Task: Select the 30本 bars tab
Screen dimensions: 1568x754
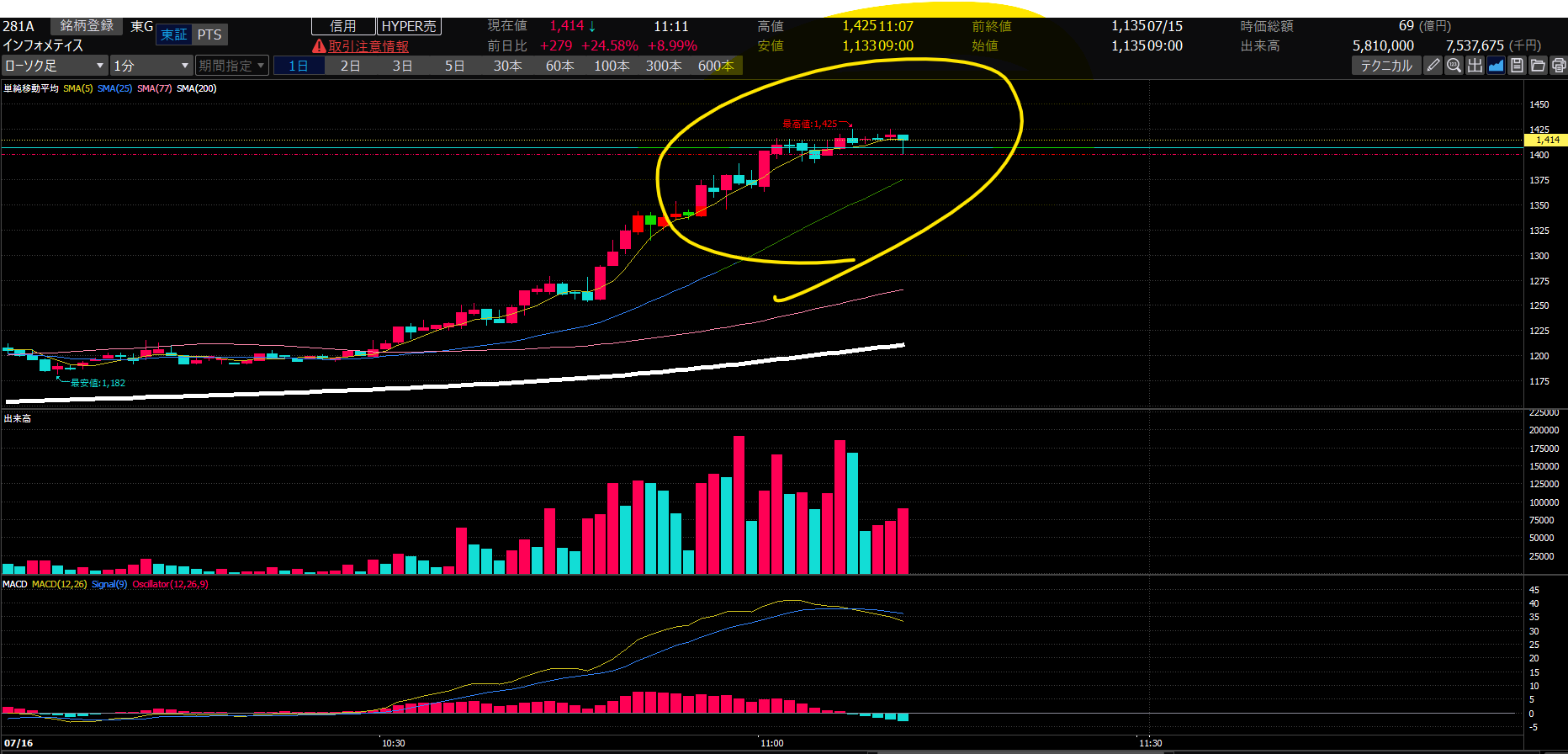Action: 507,66
